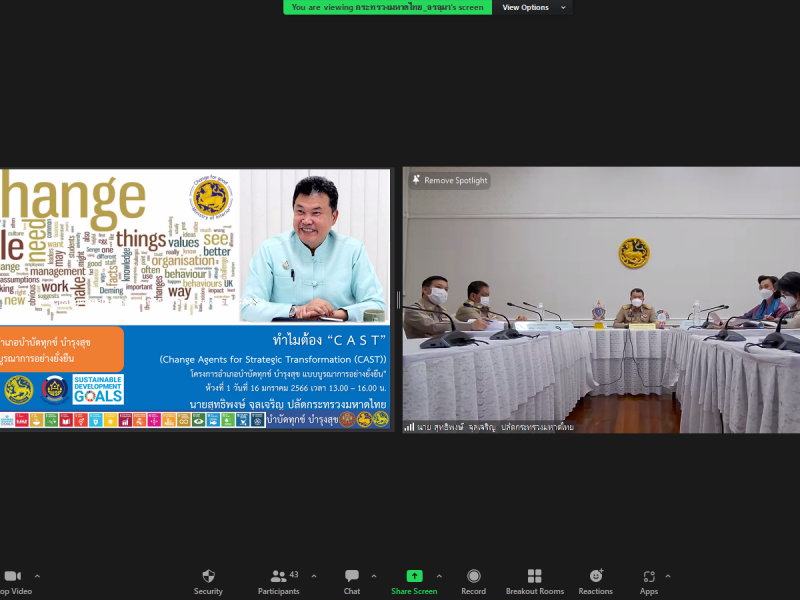Select the shared presentation slide area

pyautogui.click(x=195, y=299)
